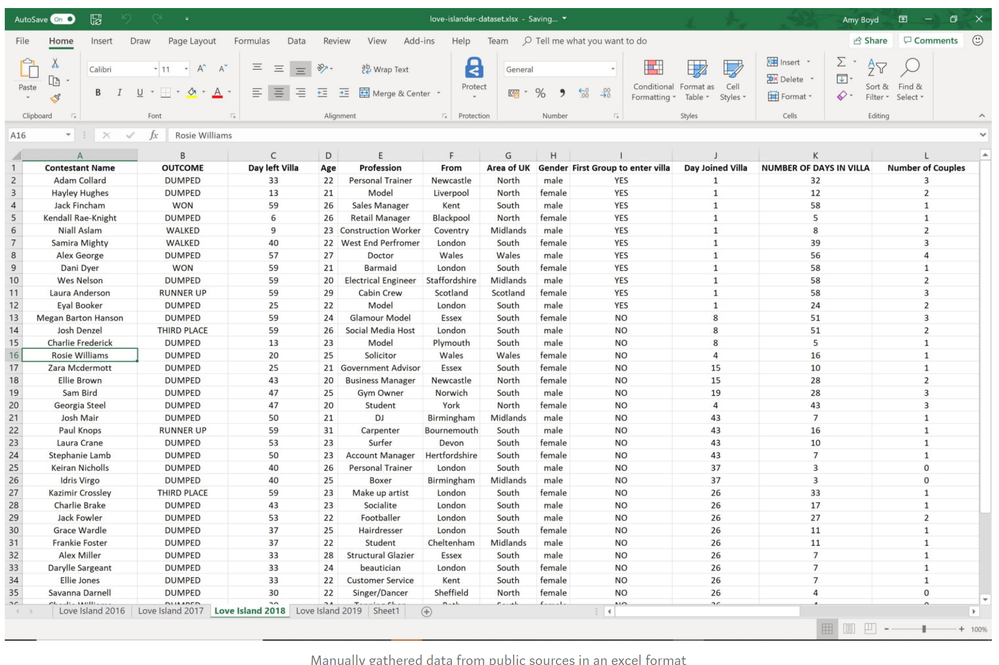Click the Fill Color bucket icon

click(x=192, y=93)
